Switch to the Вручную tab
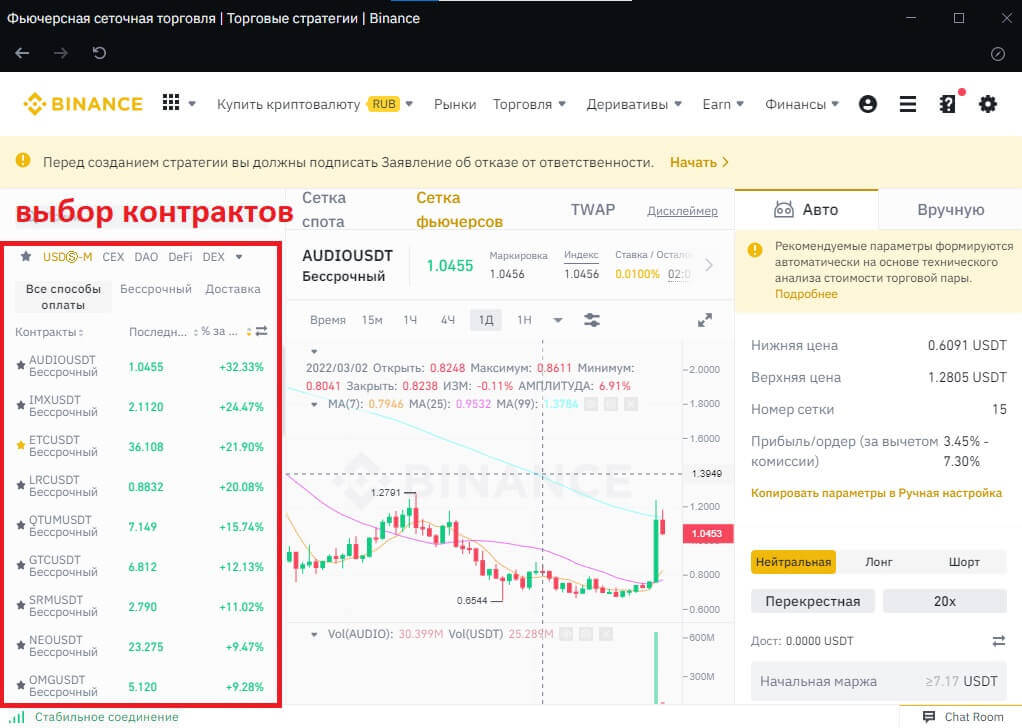The height and width of the screenshot is (728, 1022). pos(950,210)
